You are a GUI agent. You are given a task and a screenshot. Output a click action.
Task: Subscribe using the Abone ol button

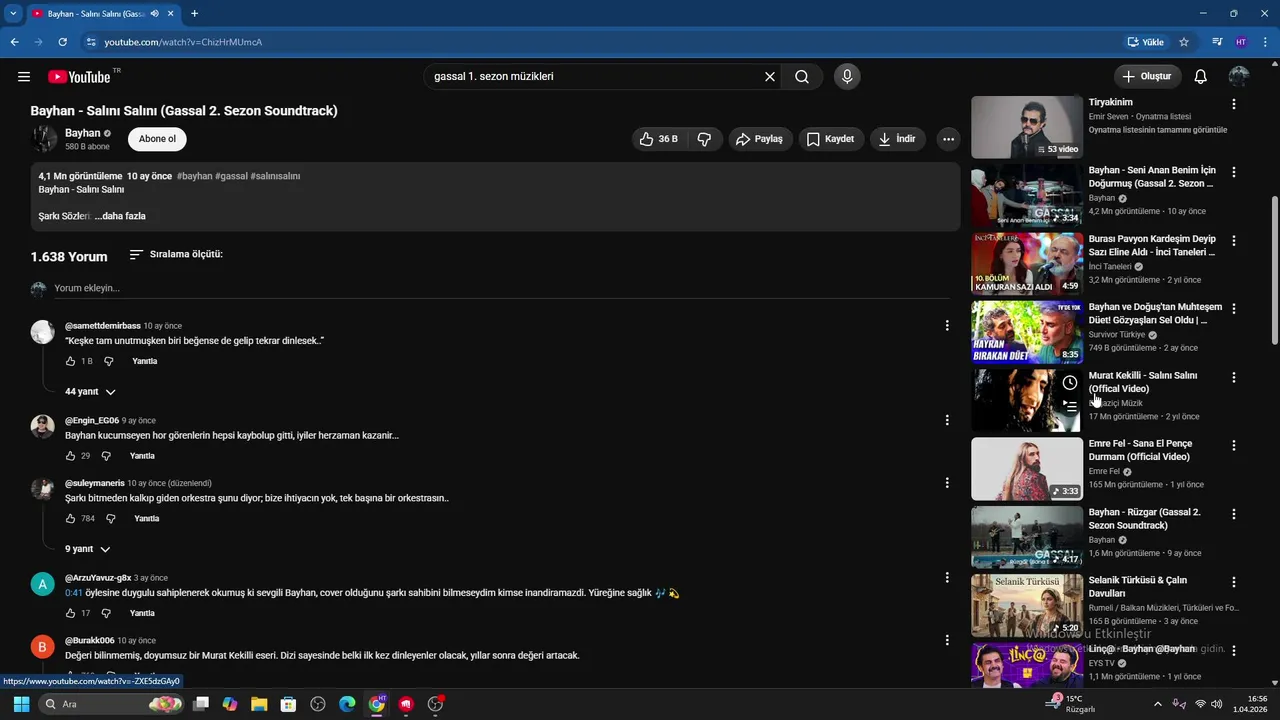pos(157,139)
